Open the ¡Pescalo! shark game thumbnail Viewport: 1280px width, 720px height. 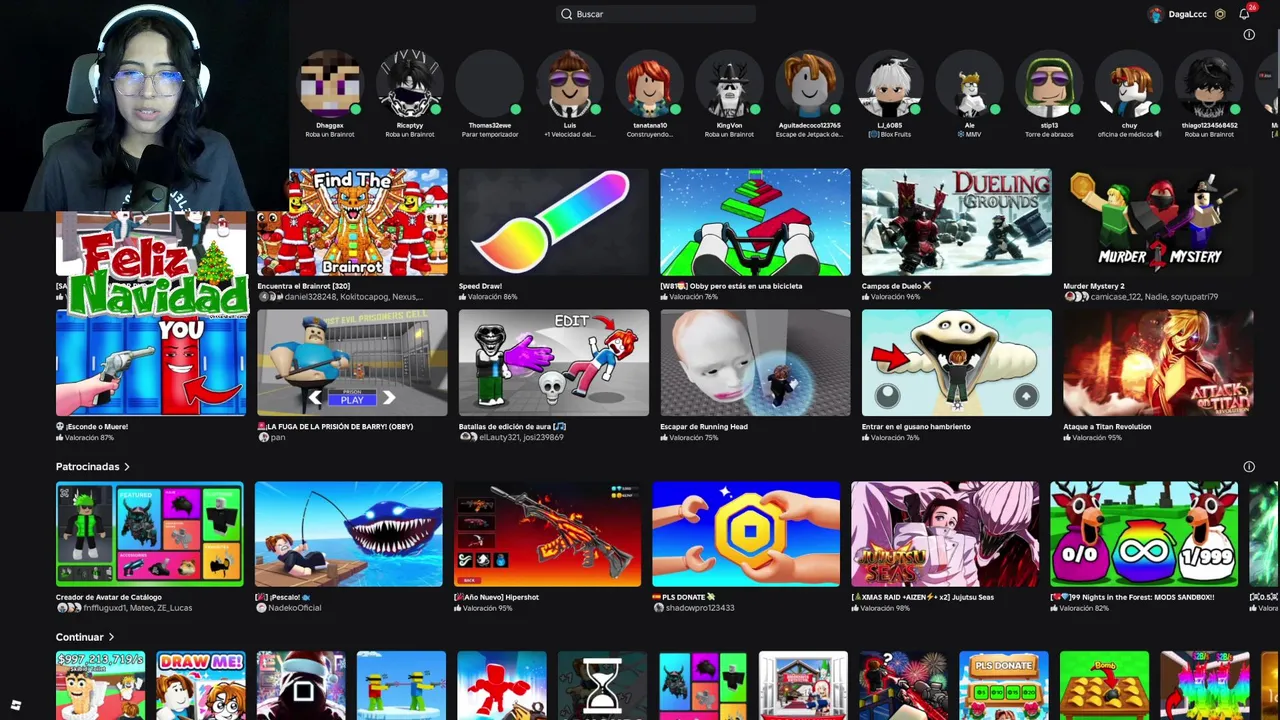[x=348, y=534]
